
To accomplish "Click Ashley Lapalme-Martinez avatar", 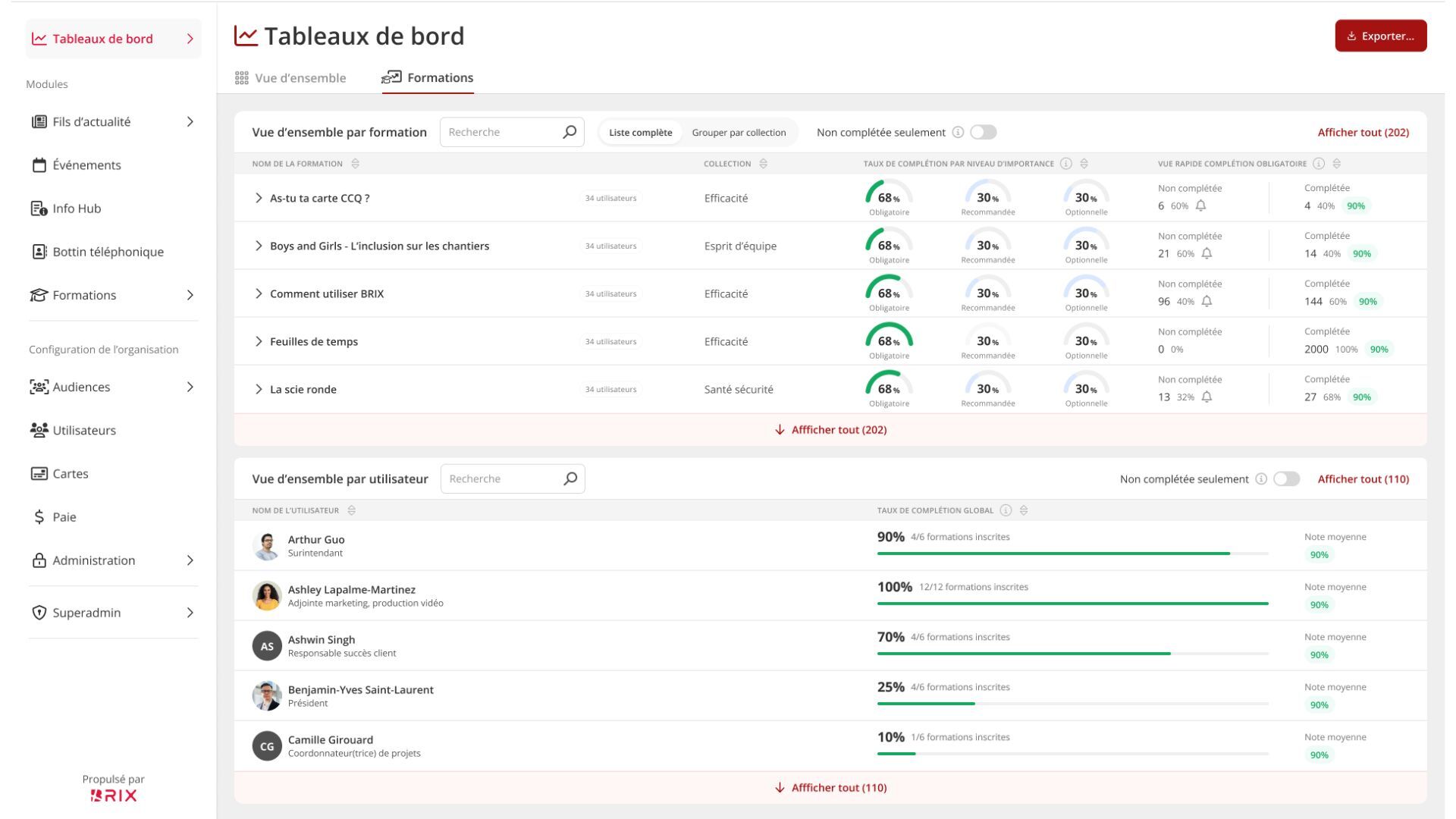I will (x=267, y=596).
